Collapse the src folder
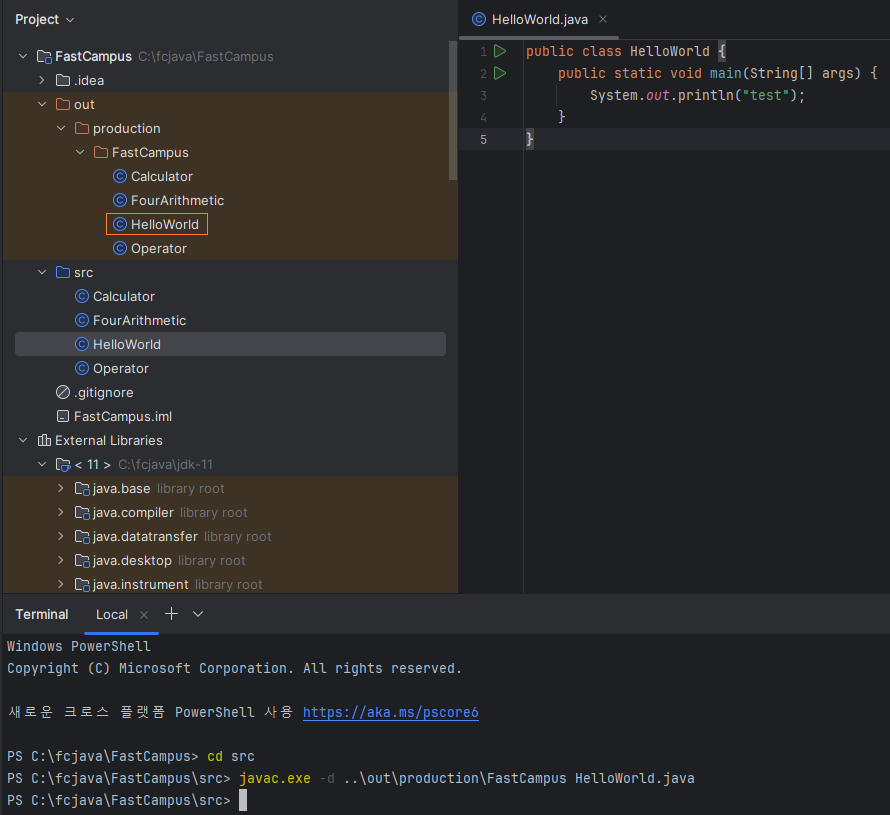 (41, 272)
